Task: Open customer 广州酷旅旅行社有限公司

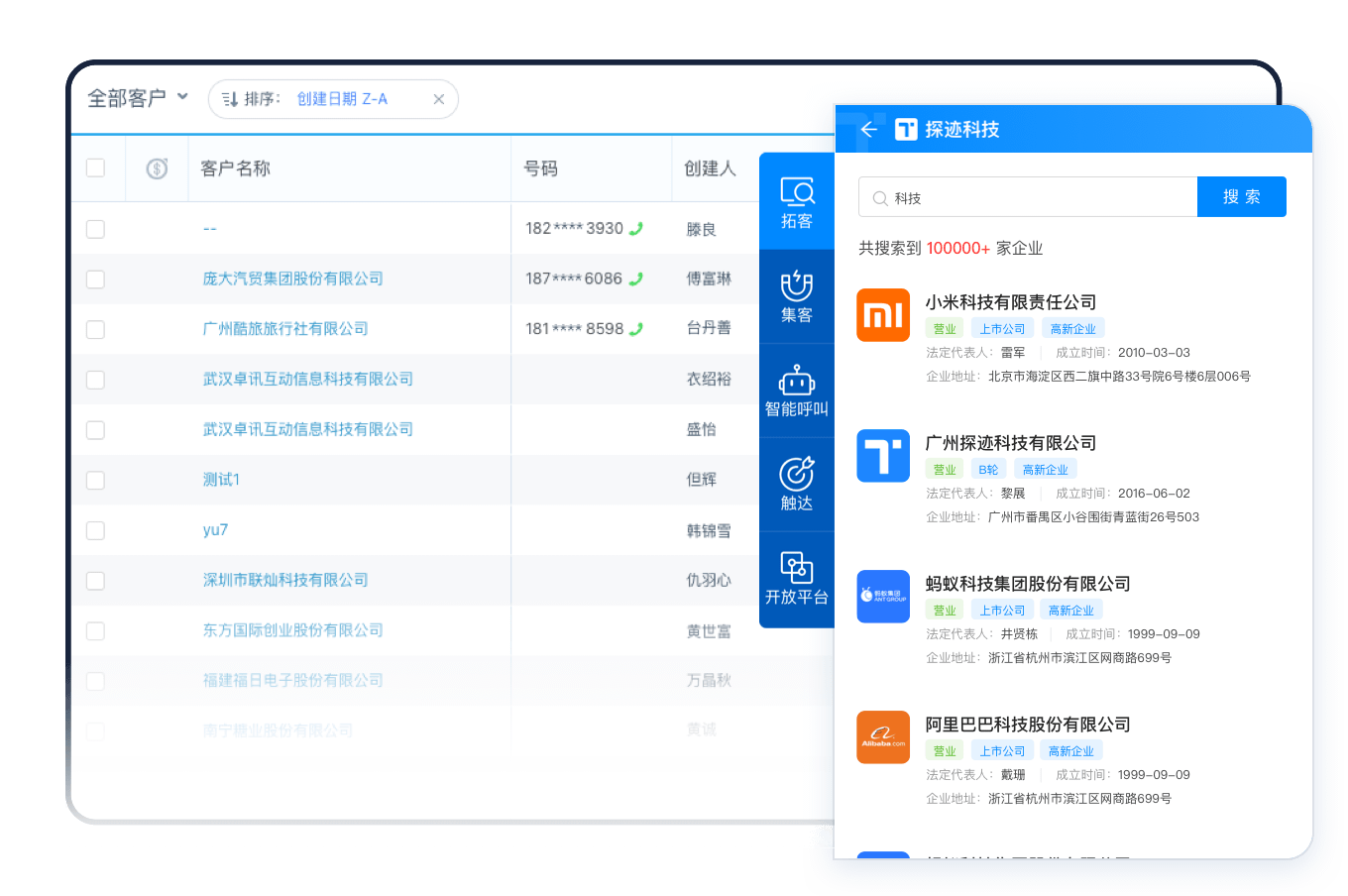Action: point(285,328)
